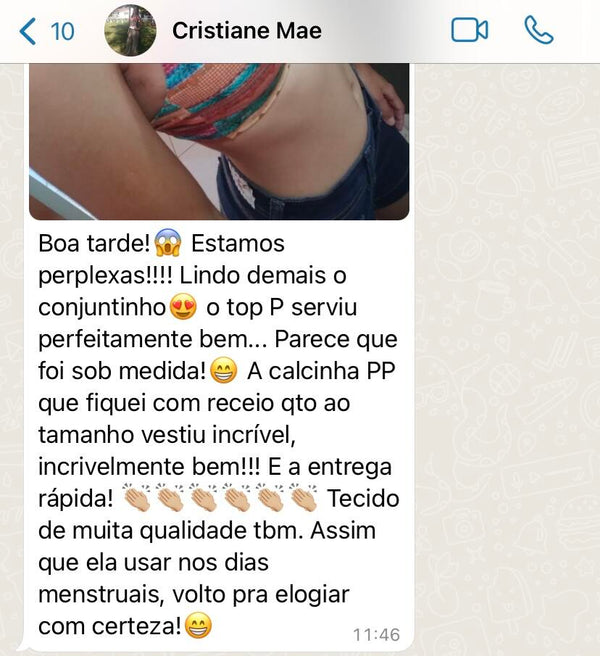Tap the heart-eyes emoji after conjuntinho

[x=183, y=307]
